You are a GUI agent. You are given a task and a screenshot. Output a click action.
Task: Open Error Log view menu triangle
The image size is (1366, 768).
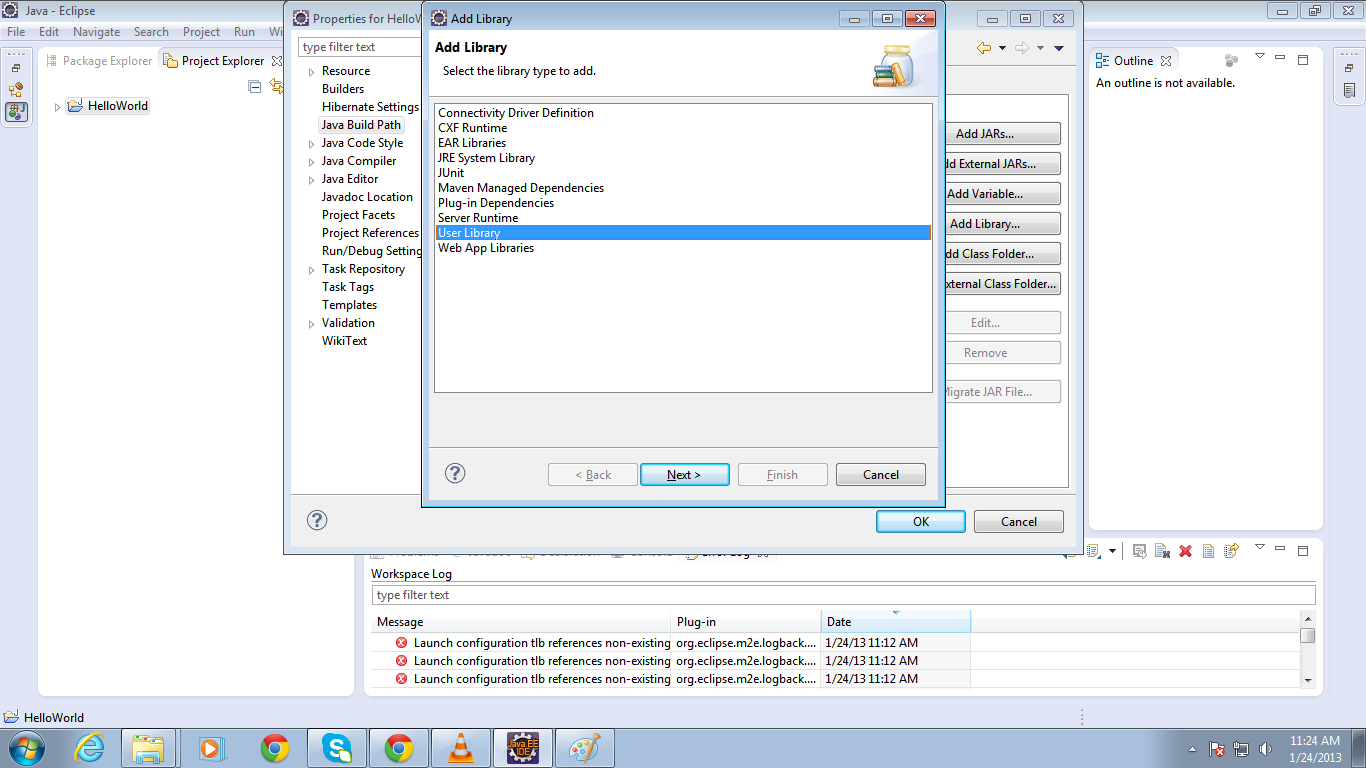tap(1260, 547)
